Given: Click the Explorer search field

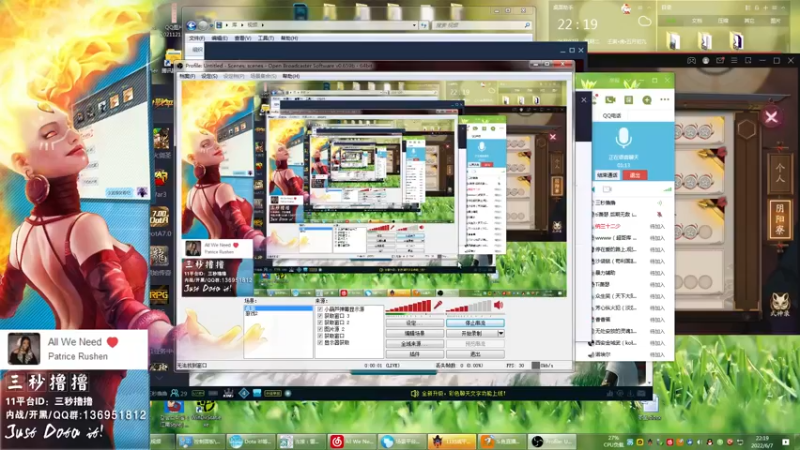Looking at the screenshot, I should point(481,25).
